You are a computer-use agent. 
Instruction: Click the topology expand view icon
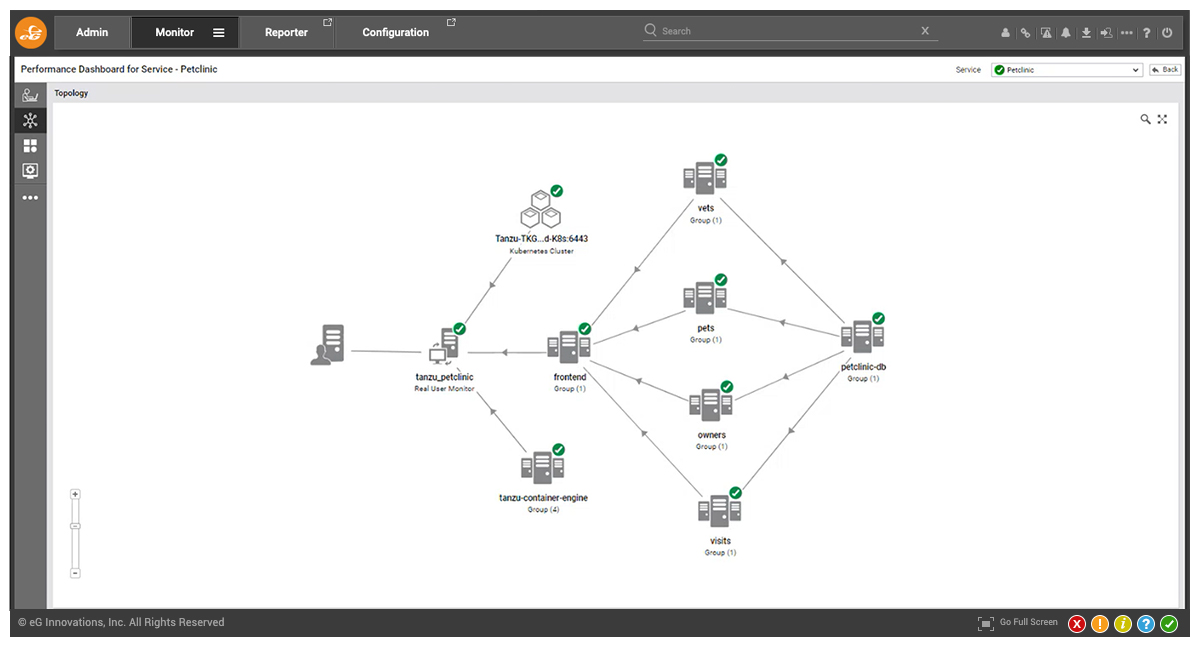(x=1163, y=119)
